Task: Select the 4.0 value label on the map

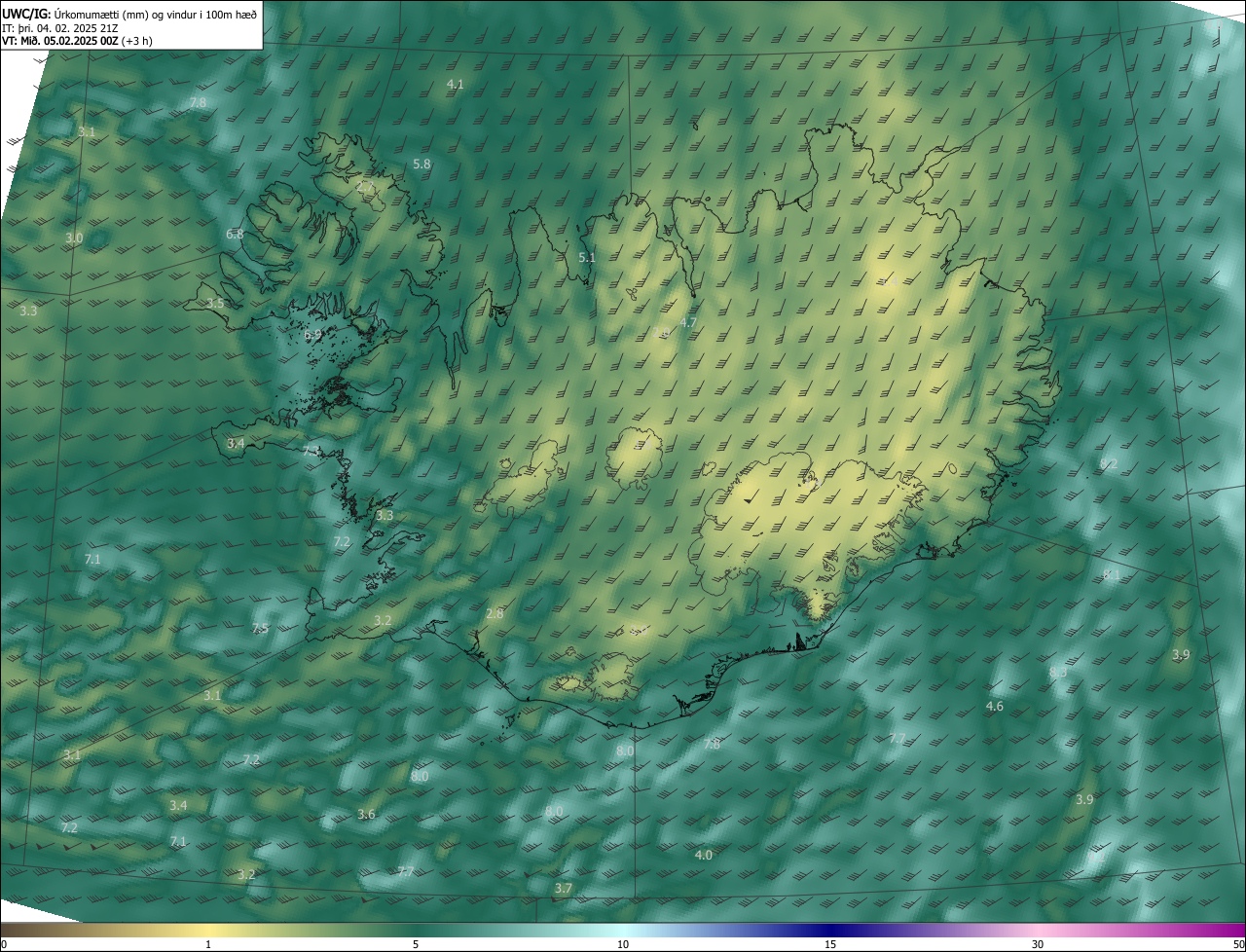Action: (704, 856)
